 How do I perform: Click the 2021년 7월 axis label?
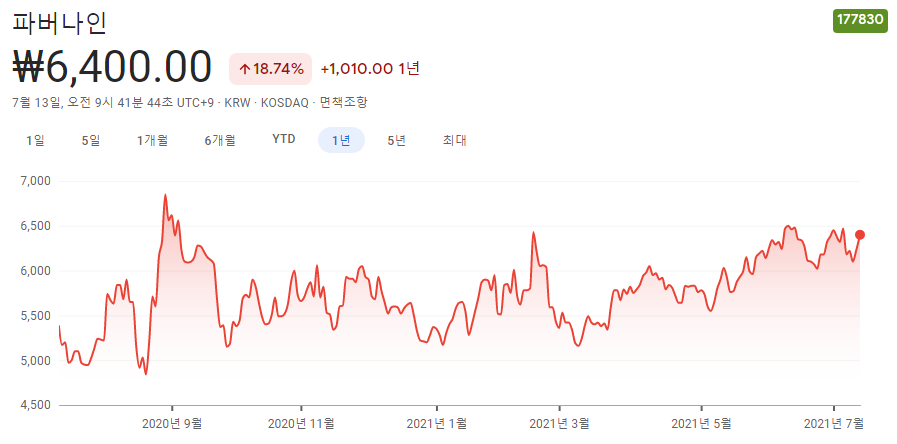834,424
